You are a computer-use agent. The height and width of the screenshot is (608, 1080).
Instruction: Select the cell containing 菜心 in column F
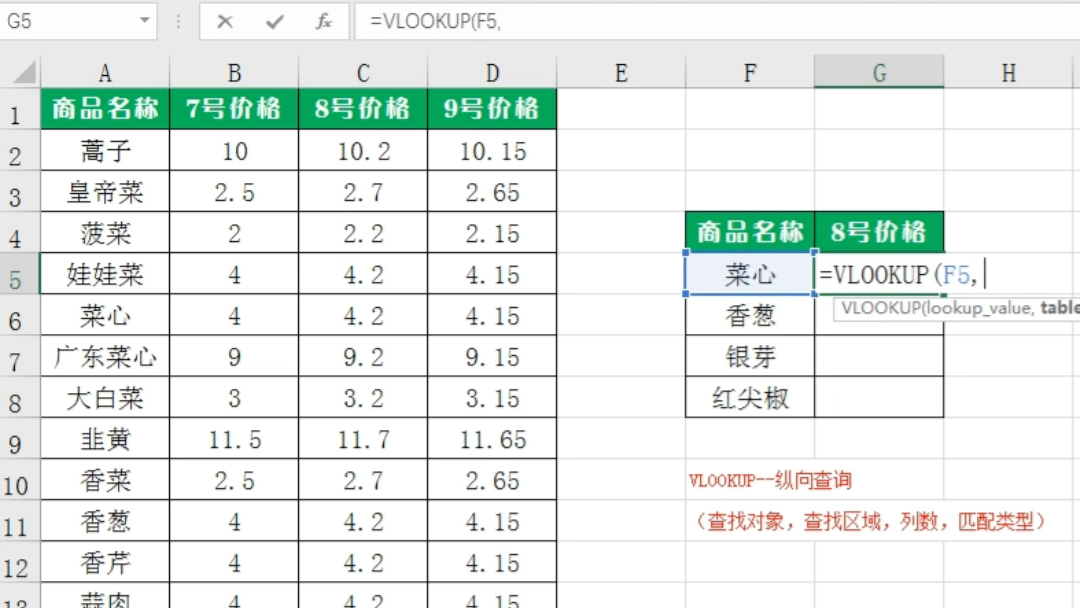[x=749, y=274]
